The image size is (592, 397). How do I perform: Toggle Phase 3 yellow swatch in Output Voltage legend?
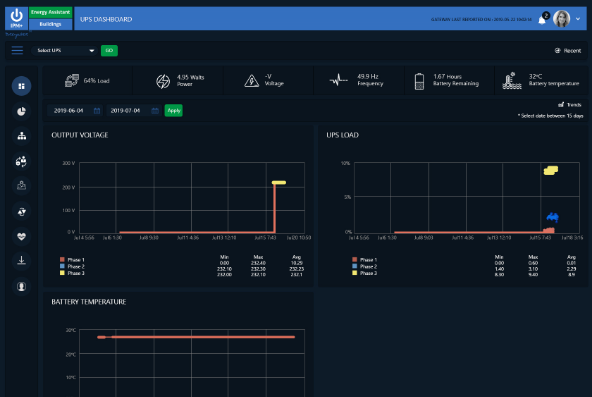[x=62, y=272]
